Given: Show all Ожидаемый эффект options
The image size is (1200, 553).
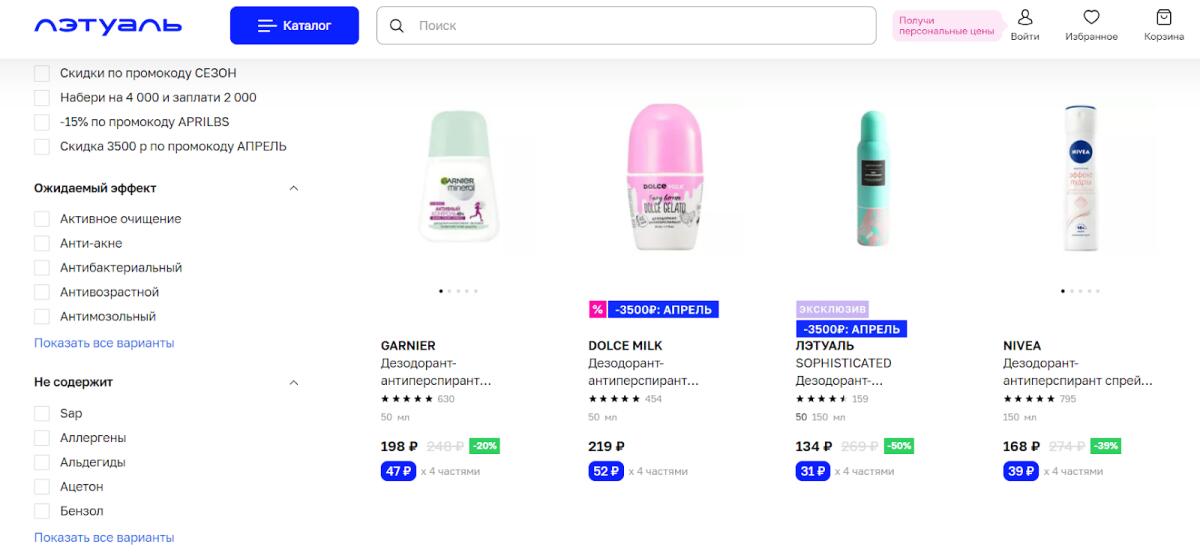Looking at the screenshot, I should (104, 343).
